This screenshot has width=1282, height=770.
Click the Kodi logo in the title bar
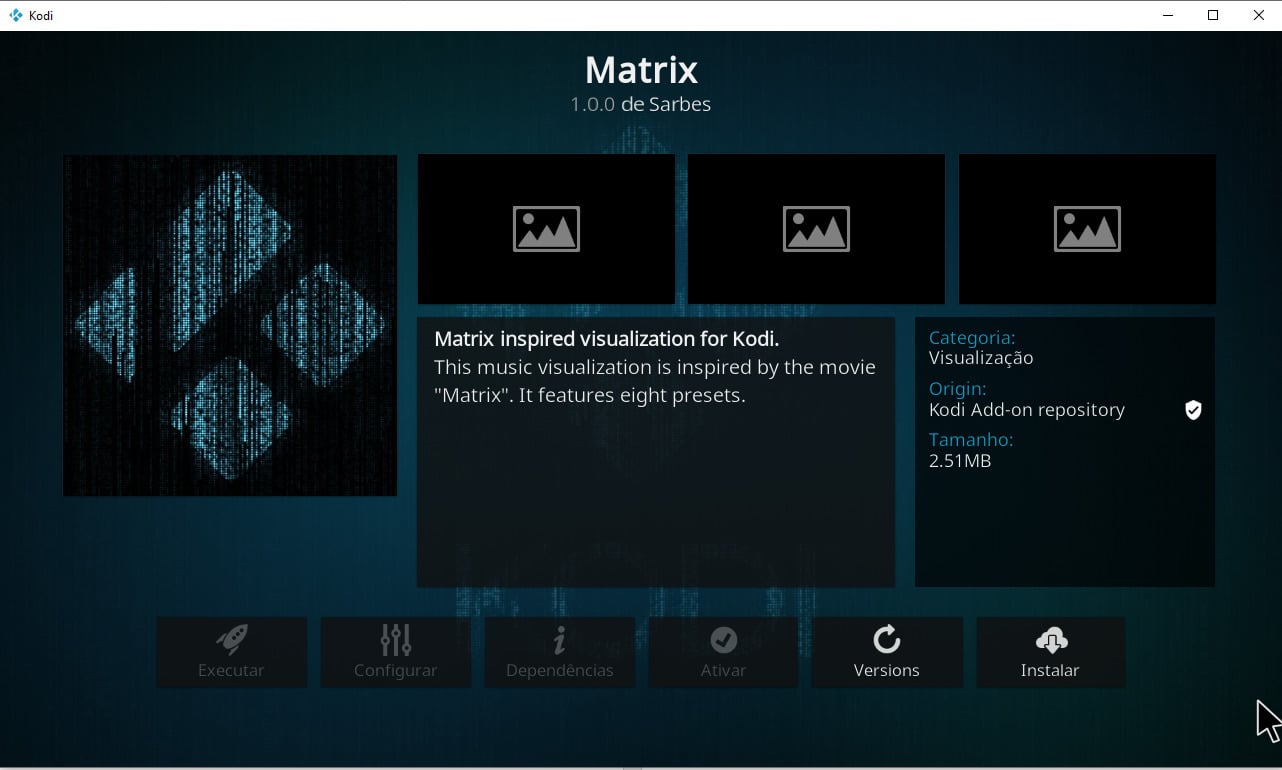[x=15, y=16]
